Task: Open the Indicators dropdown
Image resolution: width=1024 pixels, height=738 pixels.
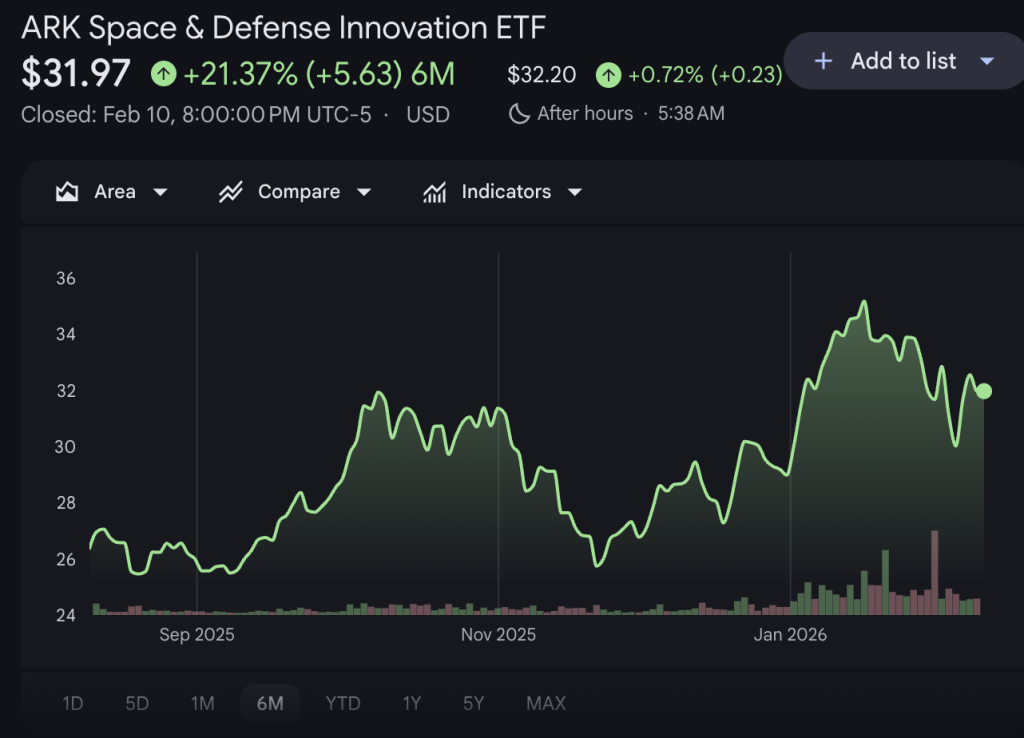Action: (x=574, y=191)
